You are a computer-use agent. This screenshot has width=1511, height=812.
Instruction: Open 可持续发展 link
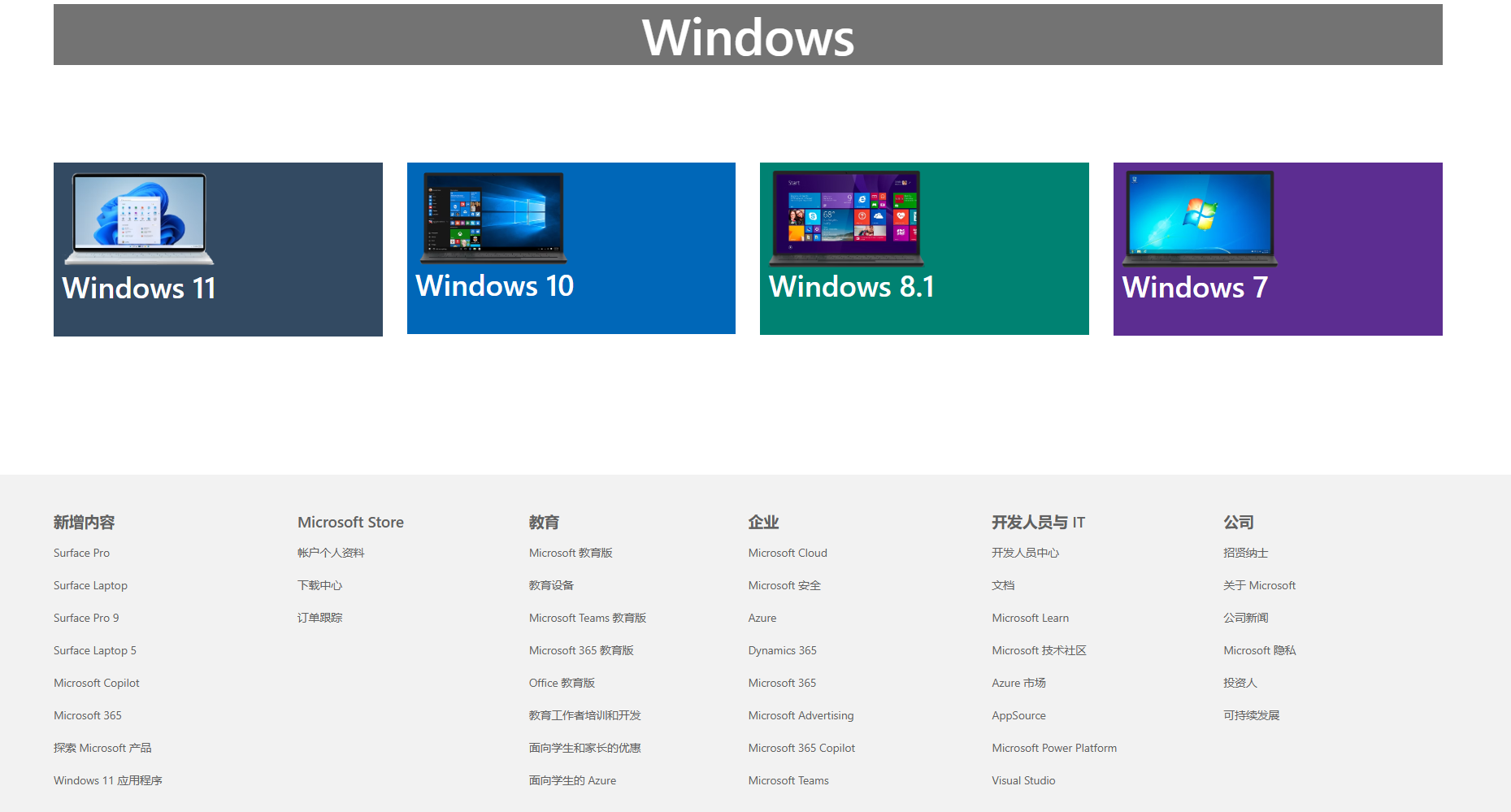tap(1251, 715)
